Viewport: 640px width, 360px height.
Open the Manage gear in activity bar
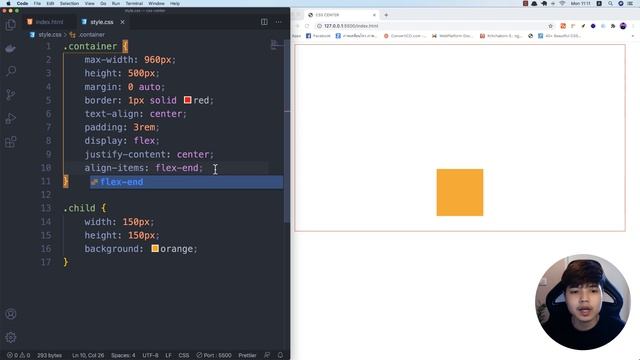pos(11,337)
